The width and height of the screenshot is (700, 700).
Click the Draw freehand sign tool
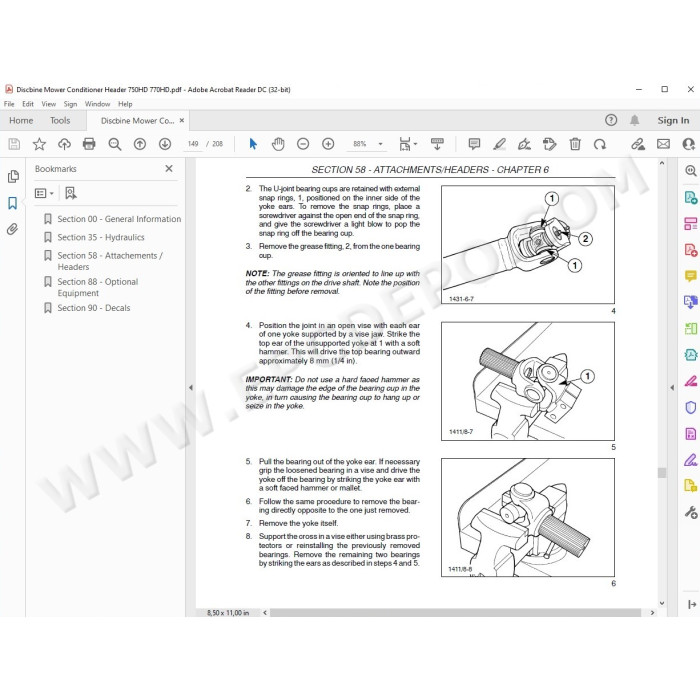point(524,144)
